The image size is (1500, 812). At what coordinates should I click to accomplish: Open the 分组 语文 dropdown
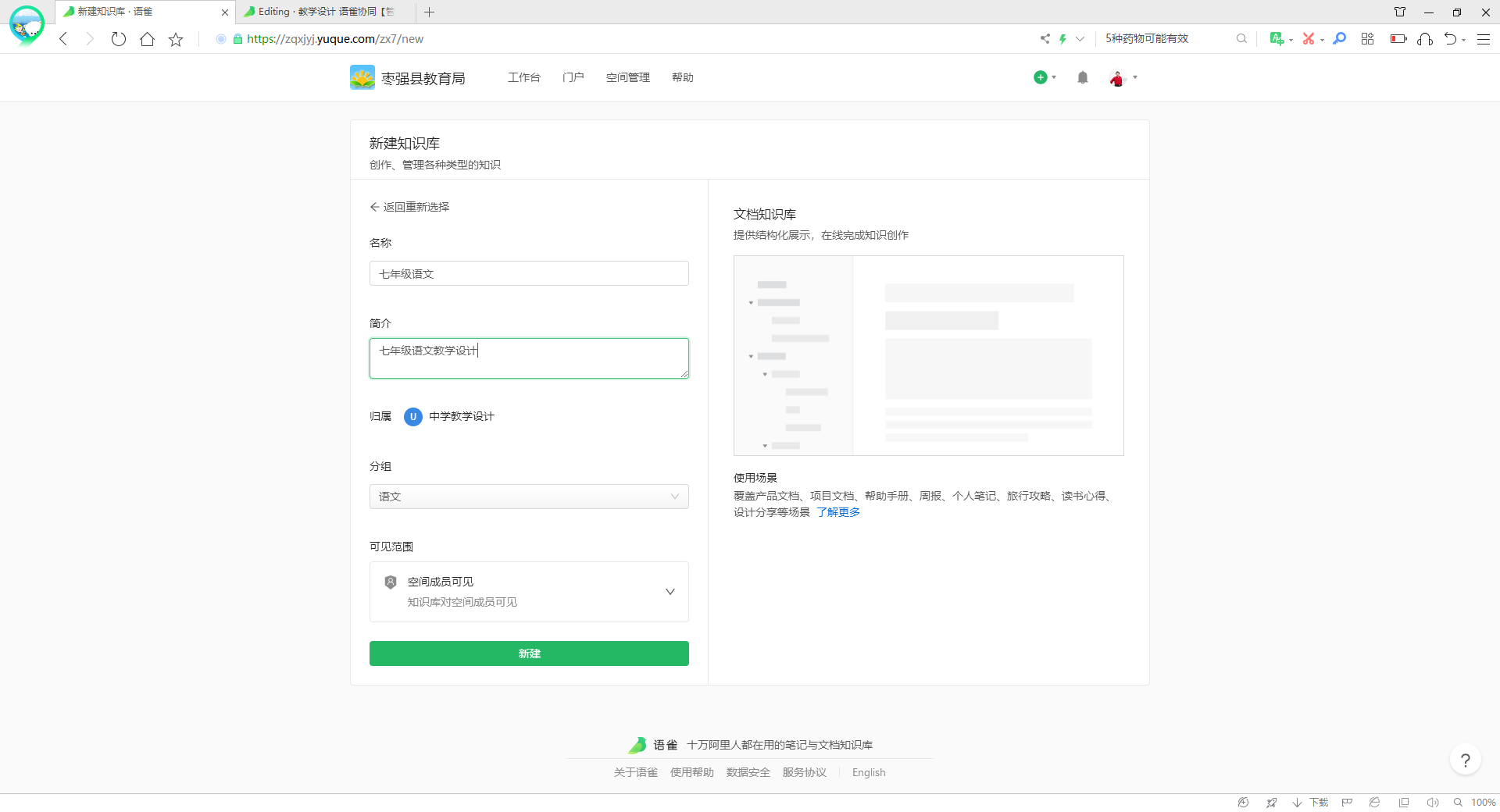[x=529, y=497]
